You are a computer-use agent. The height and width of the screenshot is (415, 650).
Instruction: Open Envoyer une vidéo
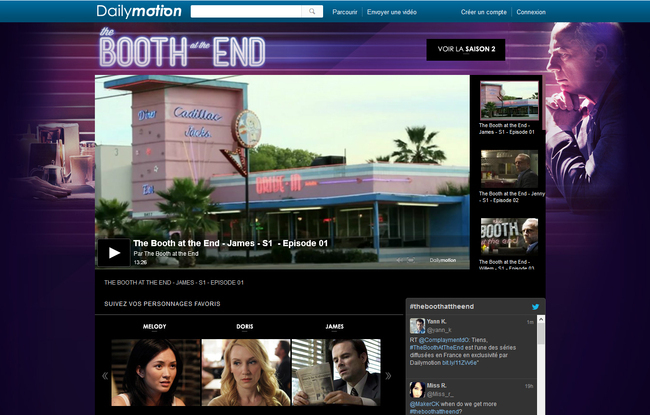point(391,12)
